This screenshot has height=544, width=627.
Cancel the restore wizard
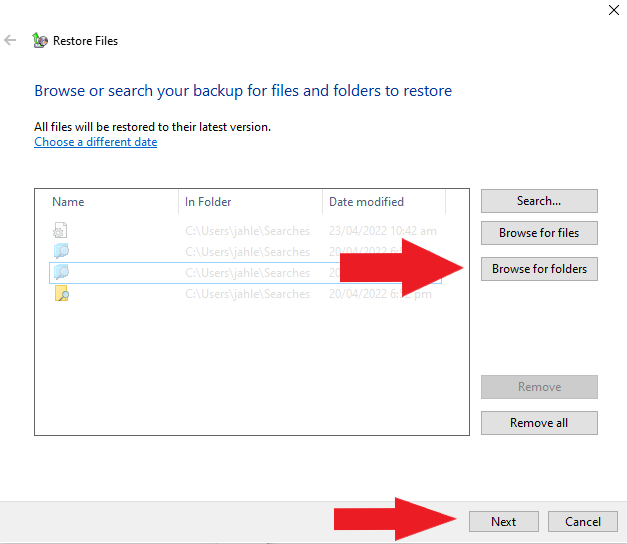click(x=583, y=522)
